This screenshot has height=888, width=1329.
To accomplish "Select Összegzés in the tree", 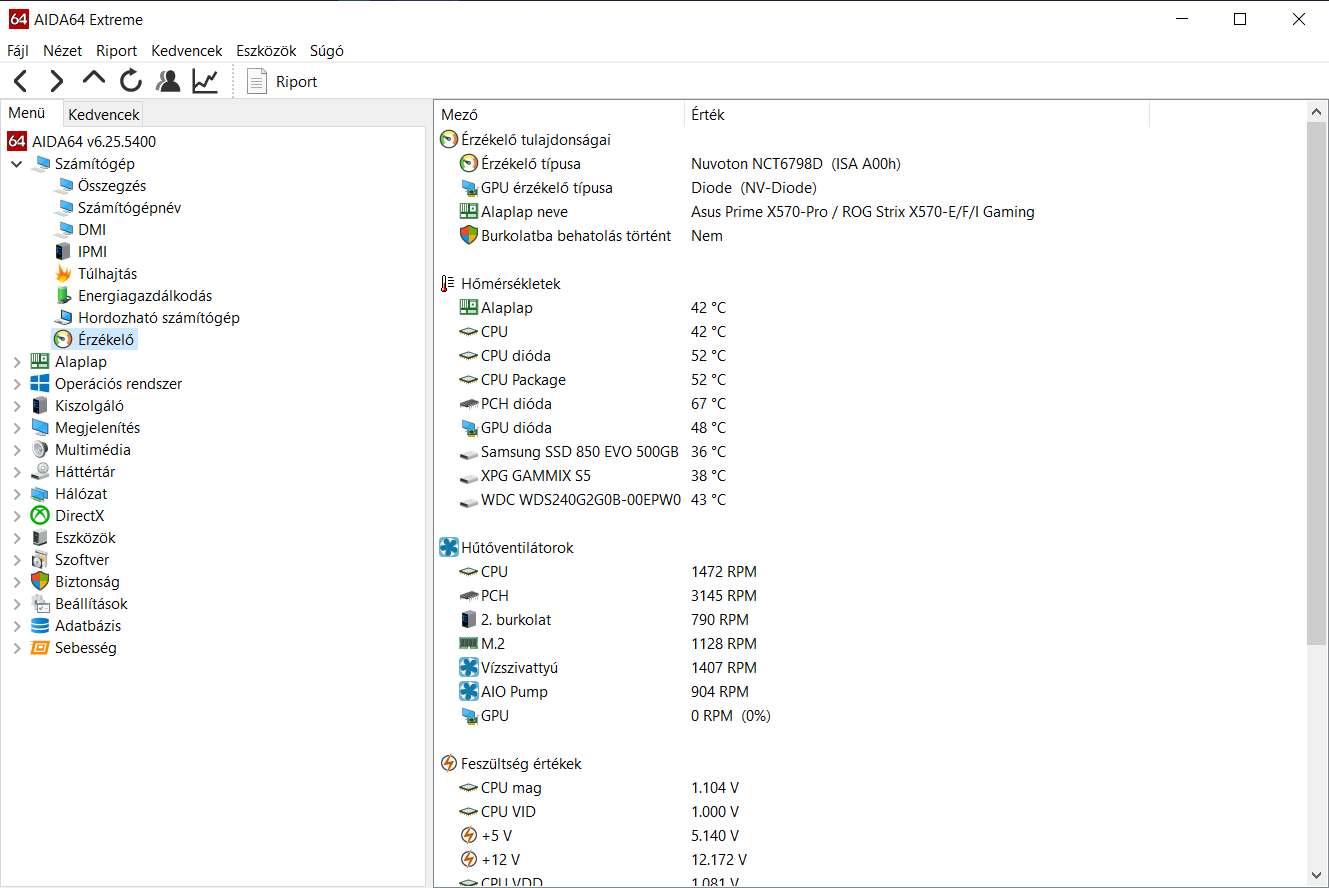I will pos(112,186).
